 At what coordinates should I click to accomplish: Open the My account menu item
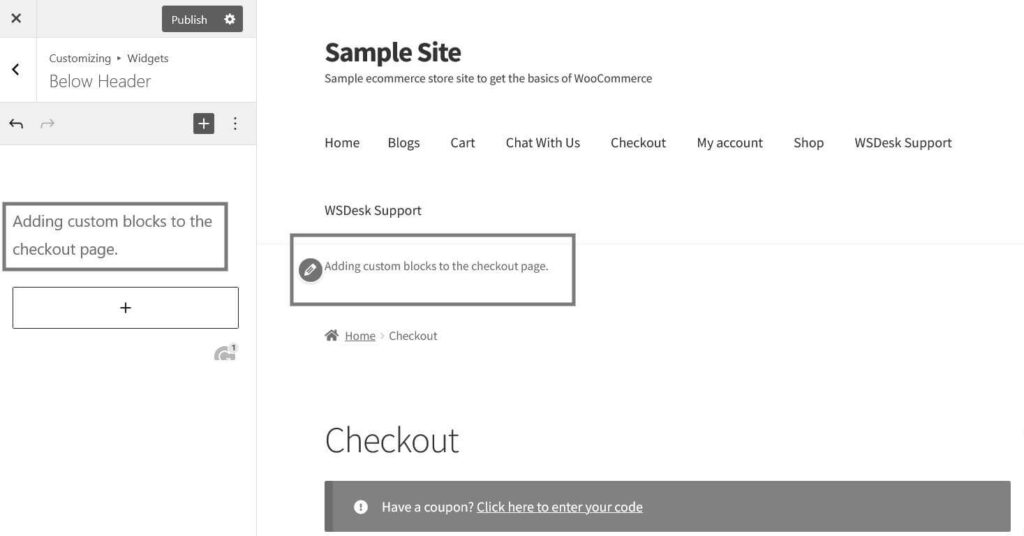tap(729, 142)
